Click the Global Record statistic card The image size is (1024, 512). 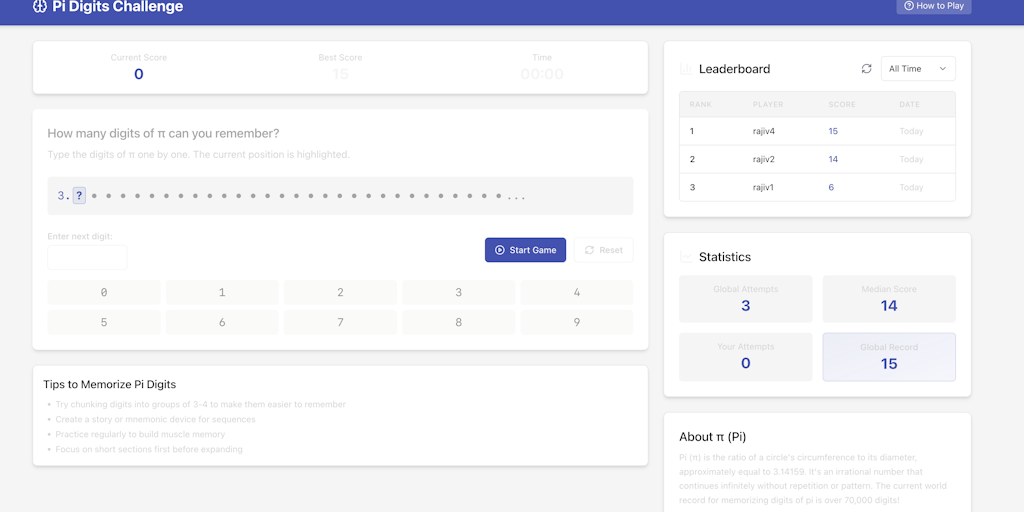[x=888, y=357]
